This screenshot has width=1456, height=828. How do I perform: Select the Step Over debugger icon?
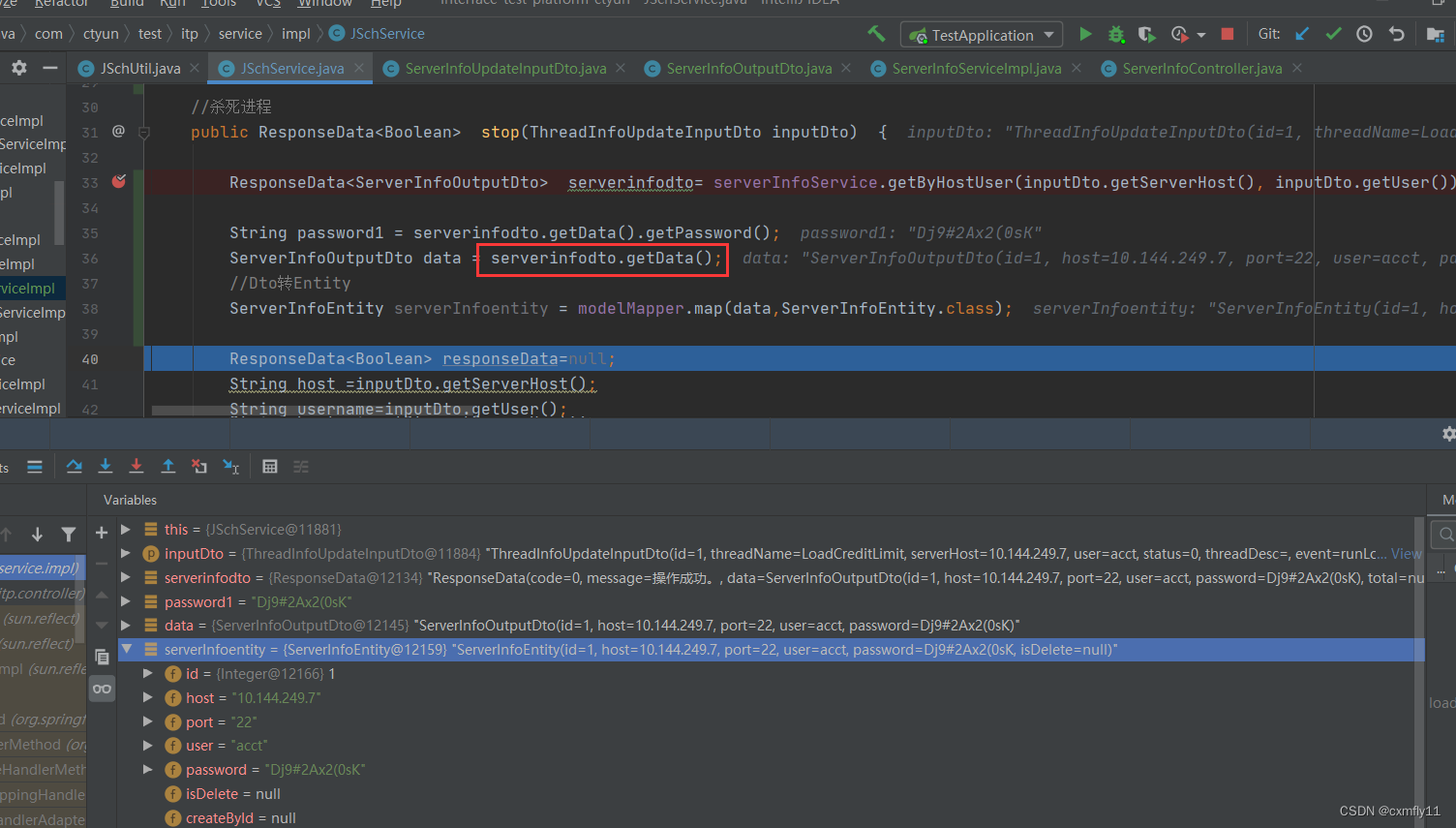click(75, 466)
